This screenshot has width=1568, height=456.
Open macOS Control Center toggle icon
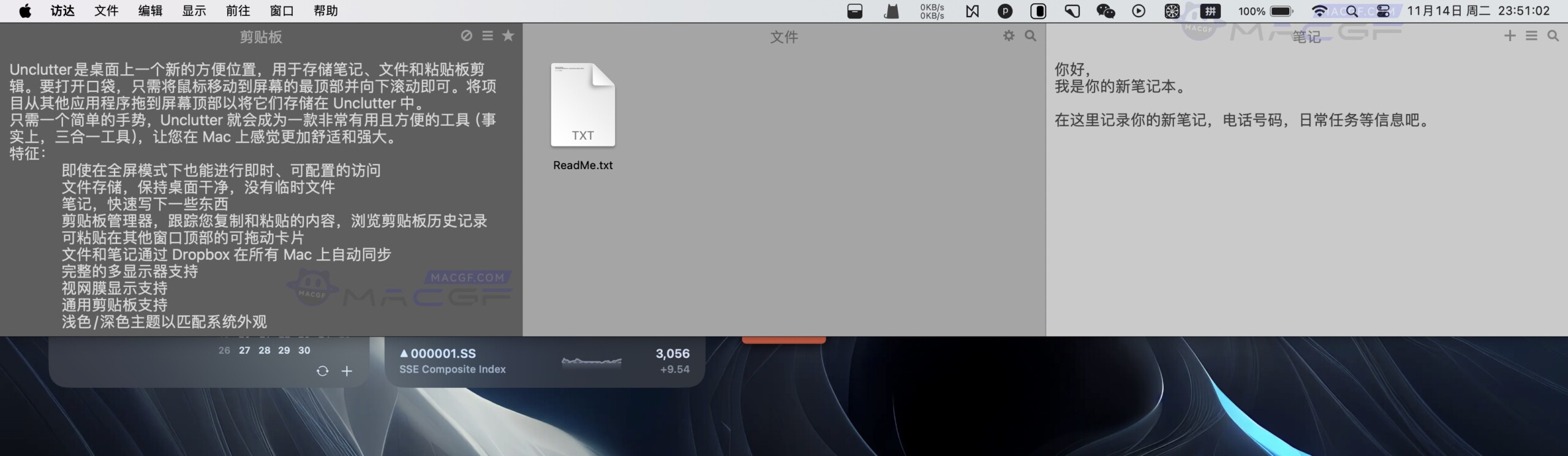coord(1383,11)
